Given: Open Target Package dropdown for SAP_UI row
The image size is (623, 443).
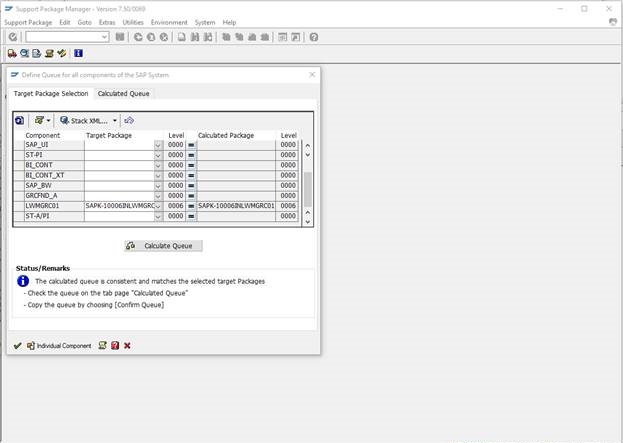Looking at the screenshot, I should coord(158,145).
